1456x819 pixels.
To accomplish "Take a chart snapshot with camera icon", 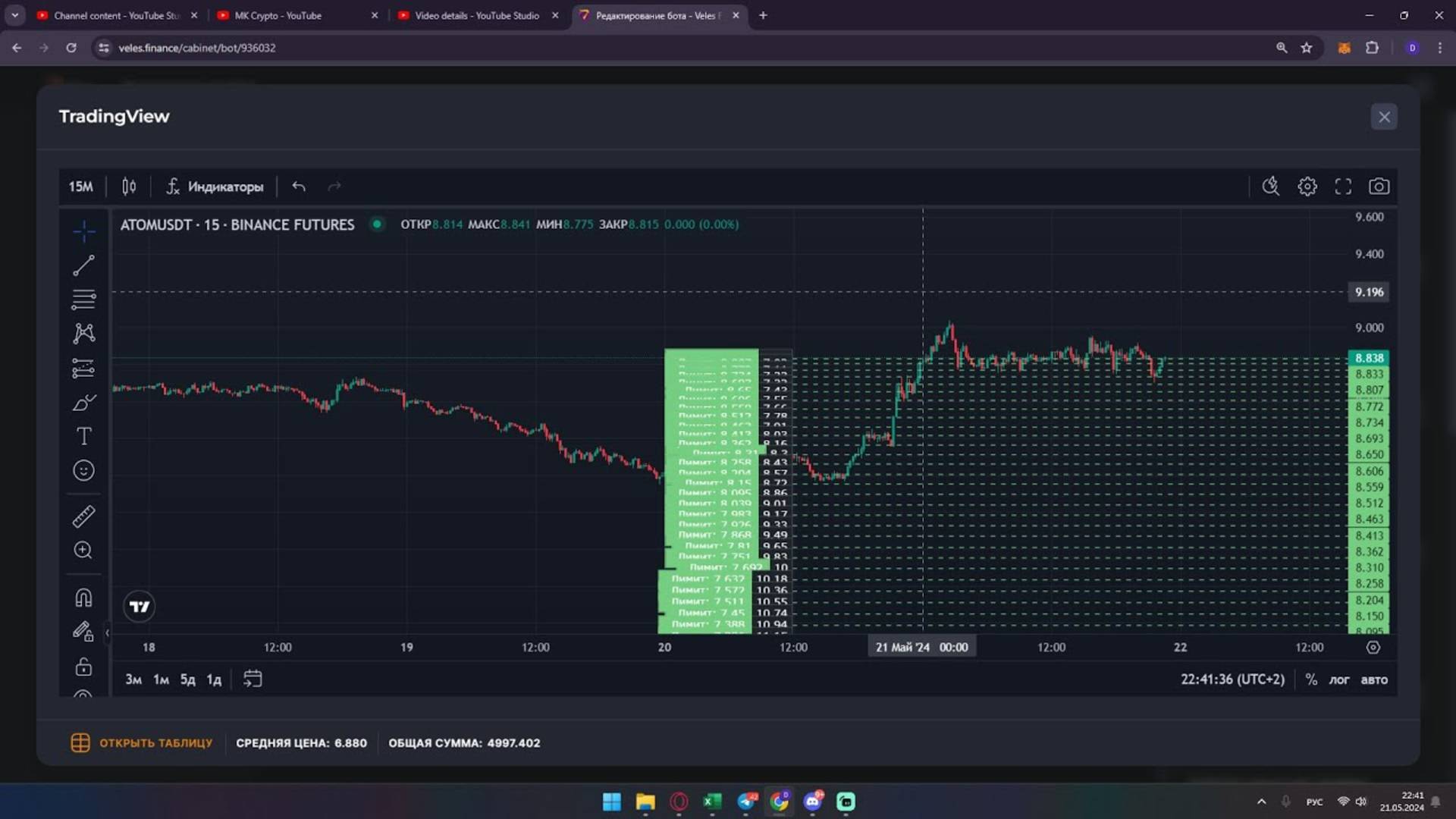I will coord(1379,187).
